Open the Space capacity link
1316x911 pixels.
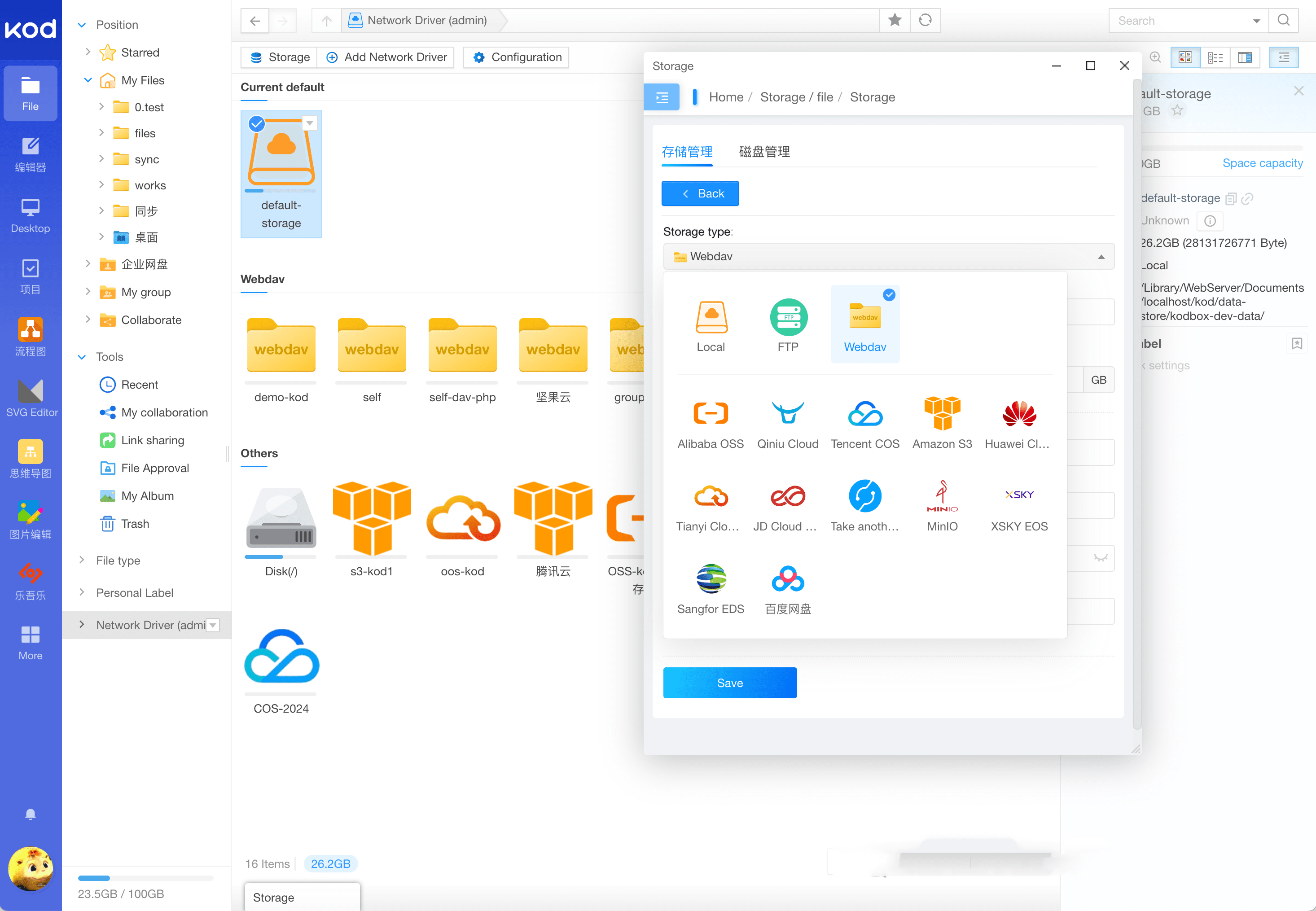(1262, 163)
